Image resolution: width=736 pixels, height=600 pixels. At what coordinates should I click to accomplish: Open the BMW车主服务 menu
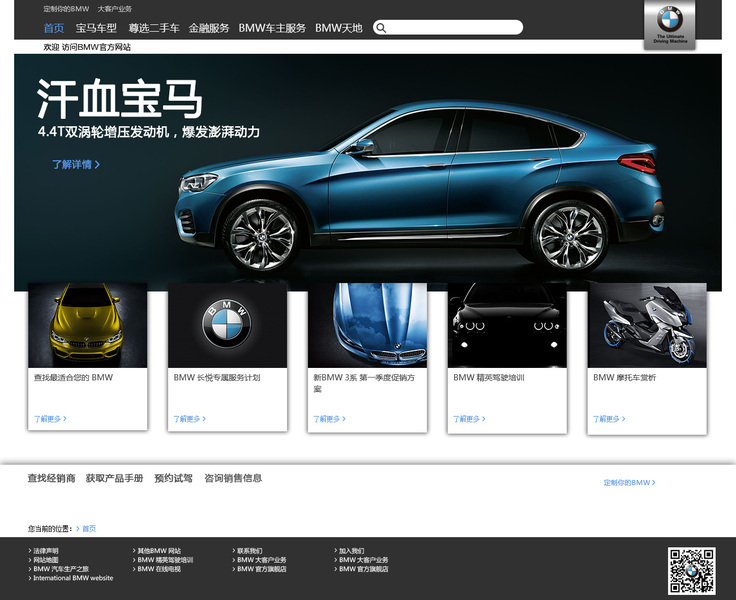[272, 28]
